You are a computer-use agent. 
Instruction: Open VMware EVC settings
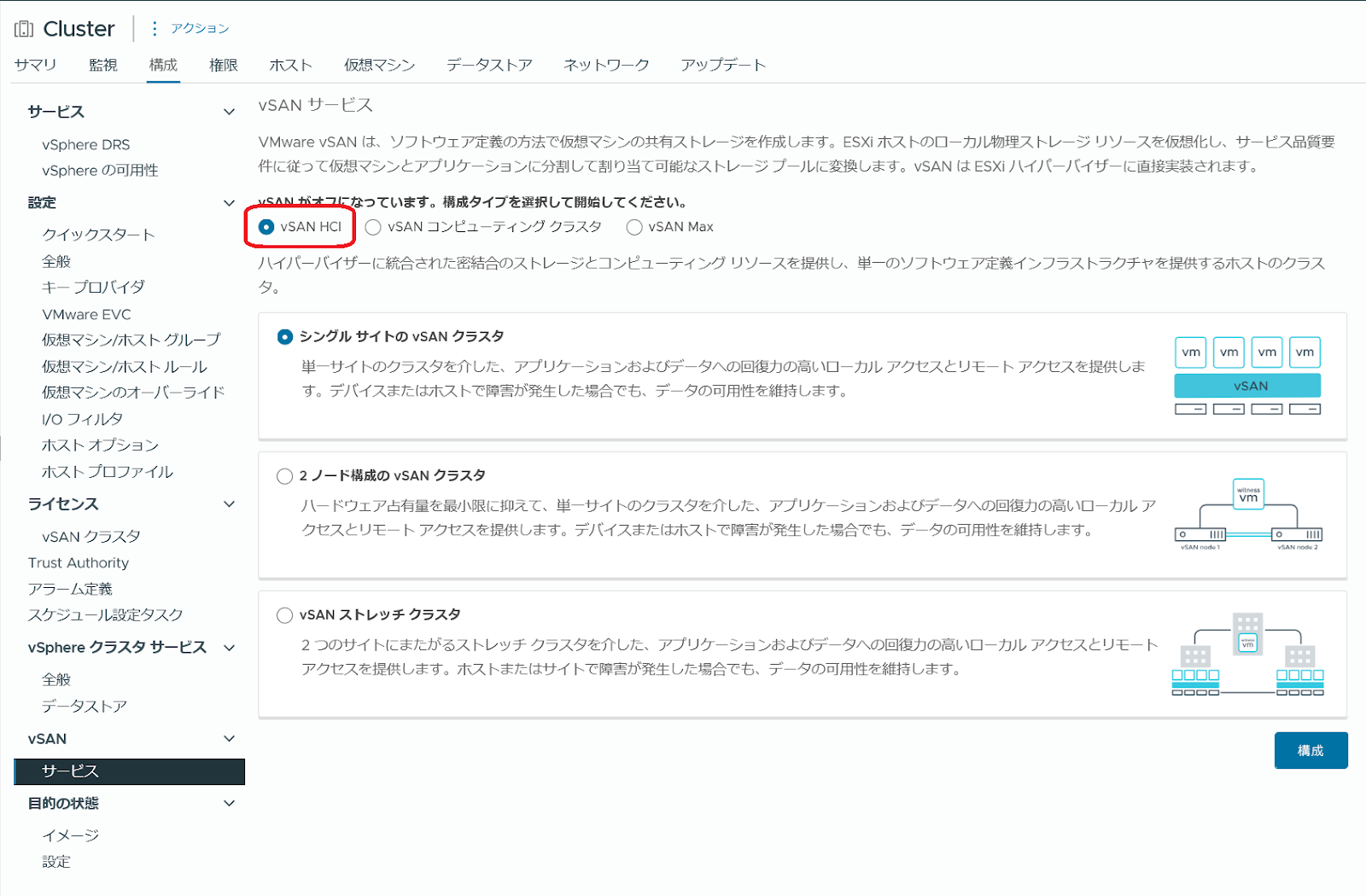click(86, 315)
